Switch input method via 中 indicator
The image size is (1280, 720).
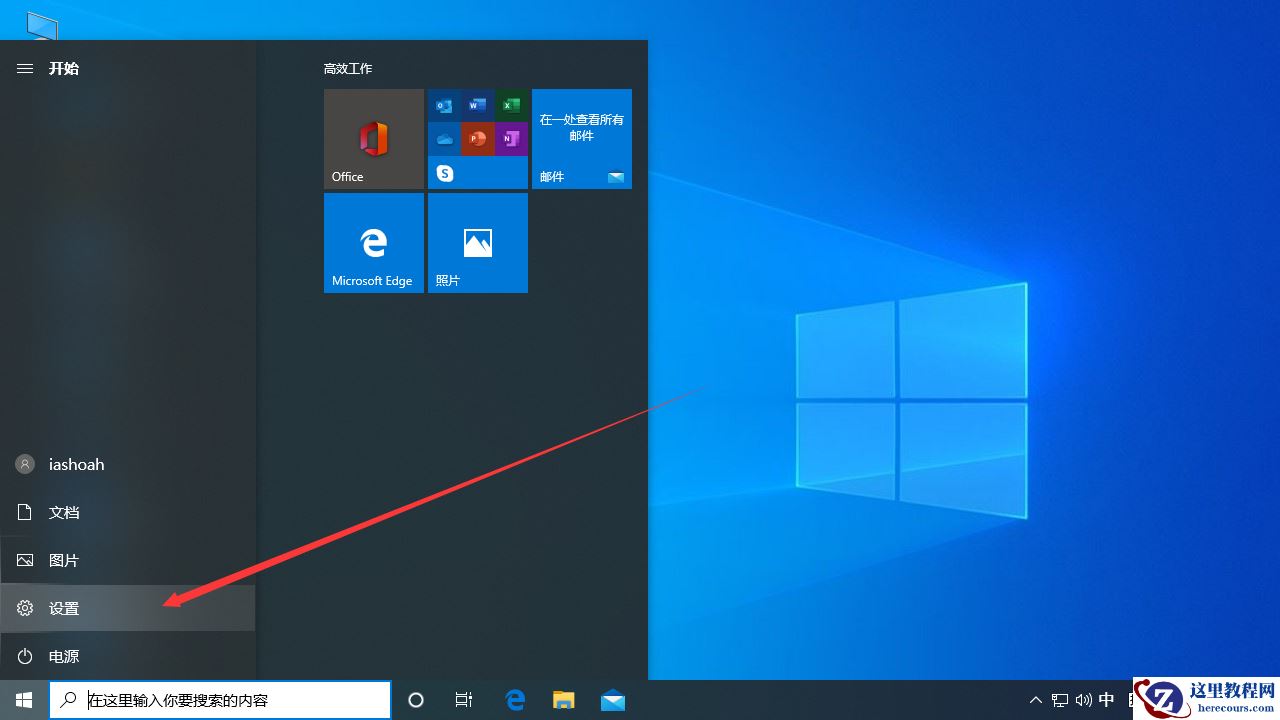[x=1106, y=700]
